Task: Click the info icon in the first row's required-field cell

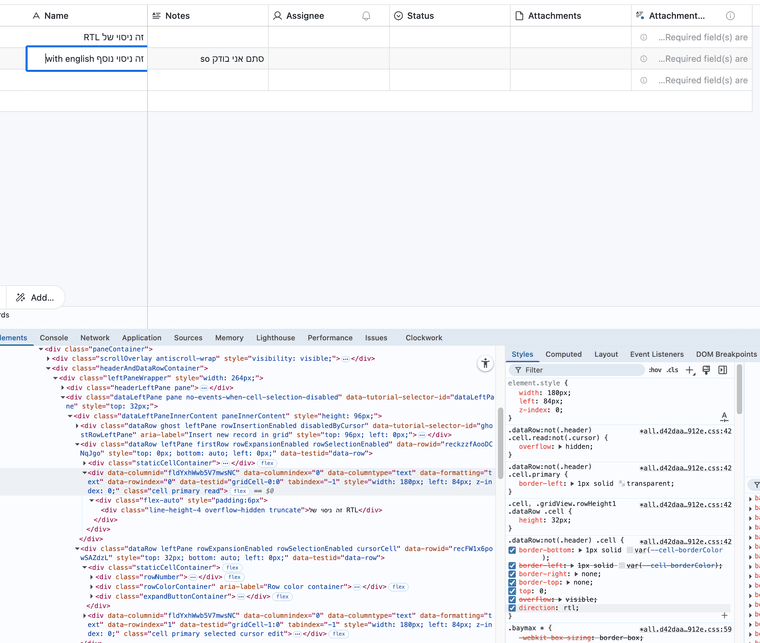Action: (x=643, y=37)
